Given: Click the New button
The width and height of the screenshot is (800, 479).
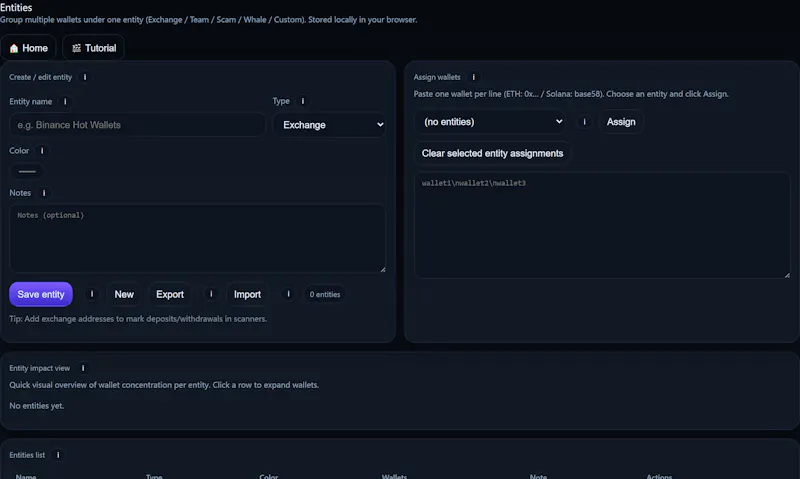Looking at the screenshot, I should pyautogui.click(x=124, y=294).
